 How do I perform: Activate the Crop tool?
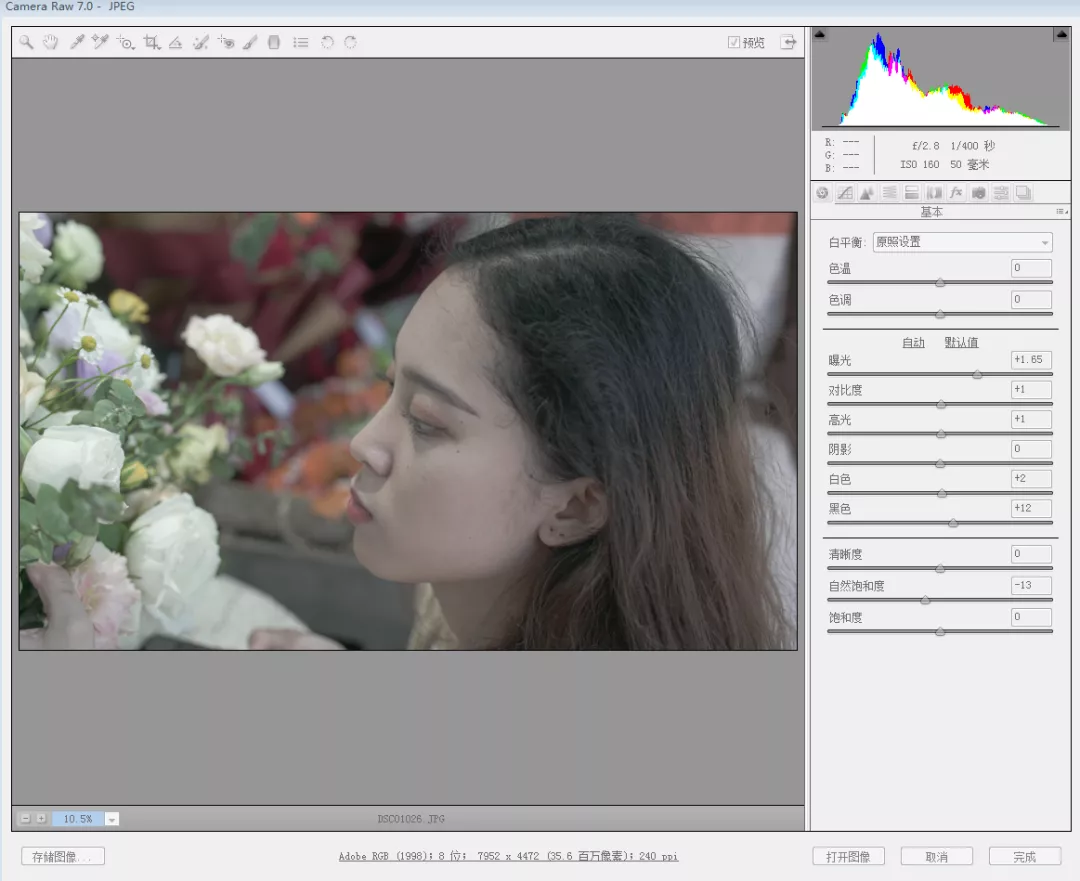[151, 42]
